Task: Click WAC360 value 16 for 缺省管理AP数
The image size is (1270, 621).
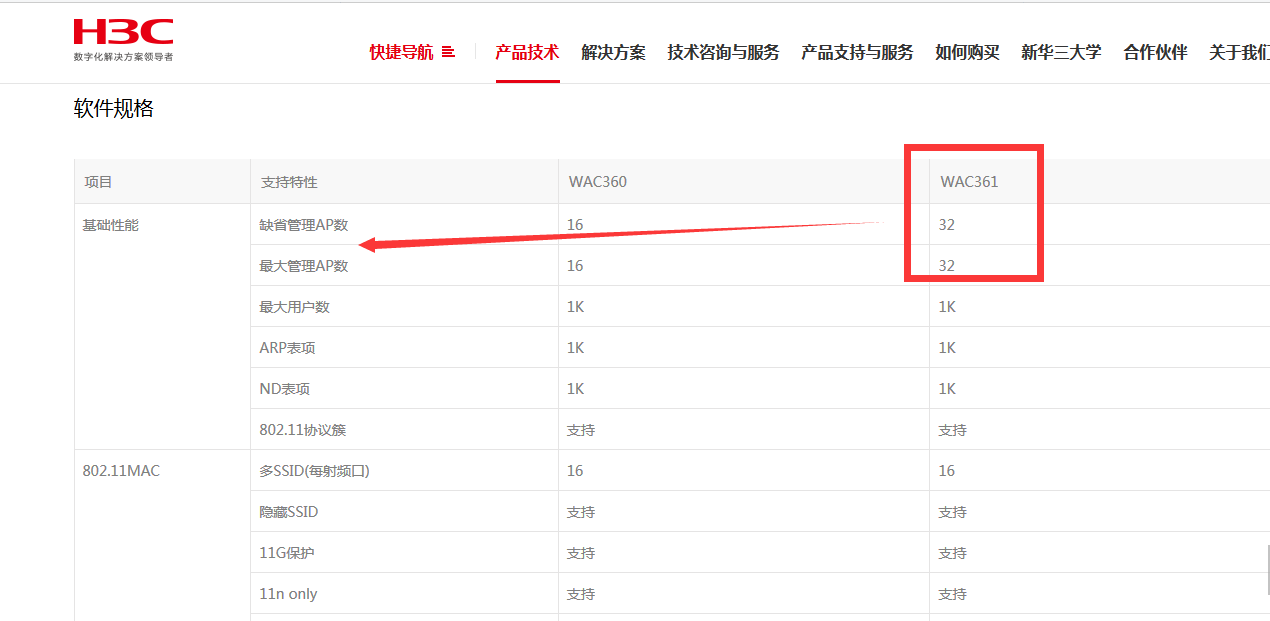Action: 575,225
